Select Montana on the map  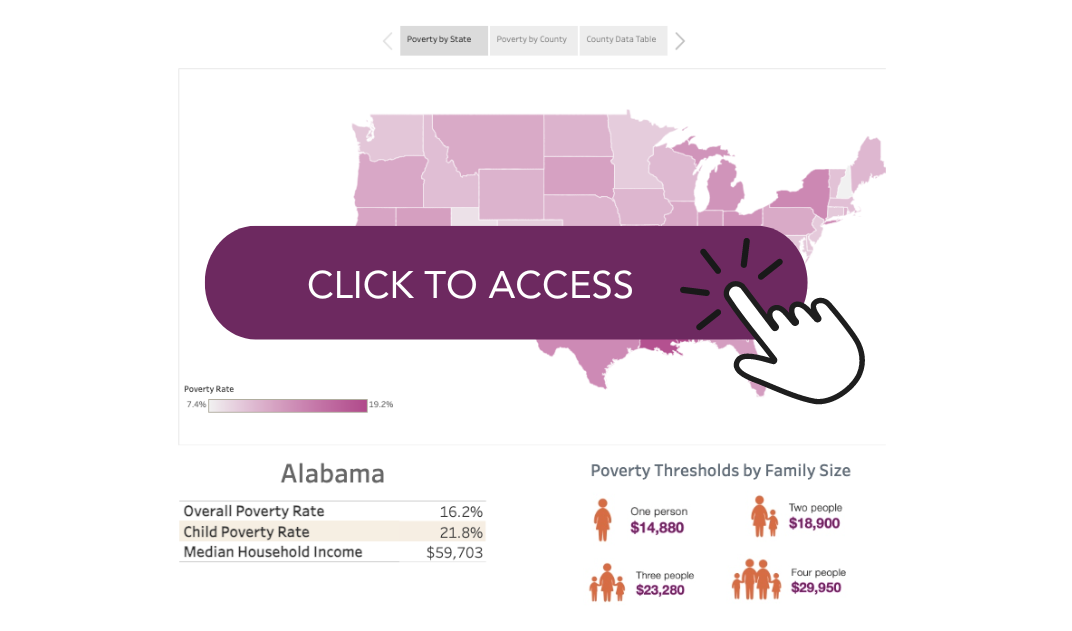pos(487,143)
